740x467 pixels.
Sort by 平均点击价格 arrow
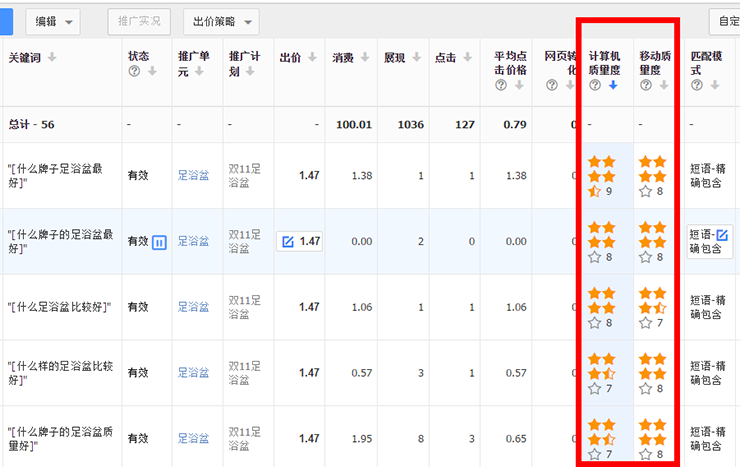click(519, 85)
